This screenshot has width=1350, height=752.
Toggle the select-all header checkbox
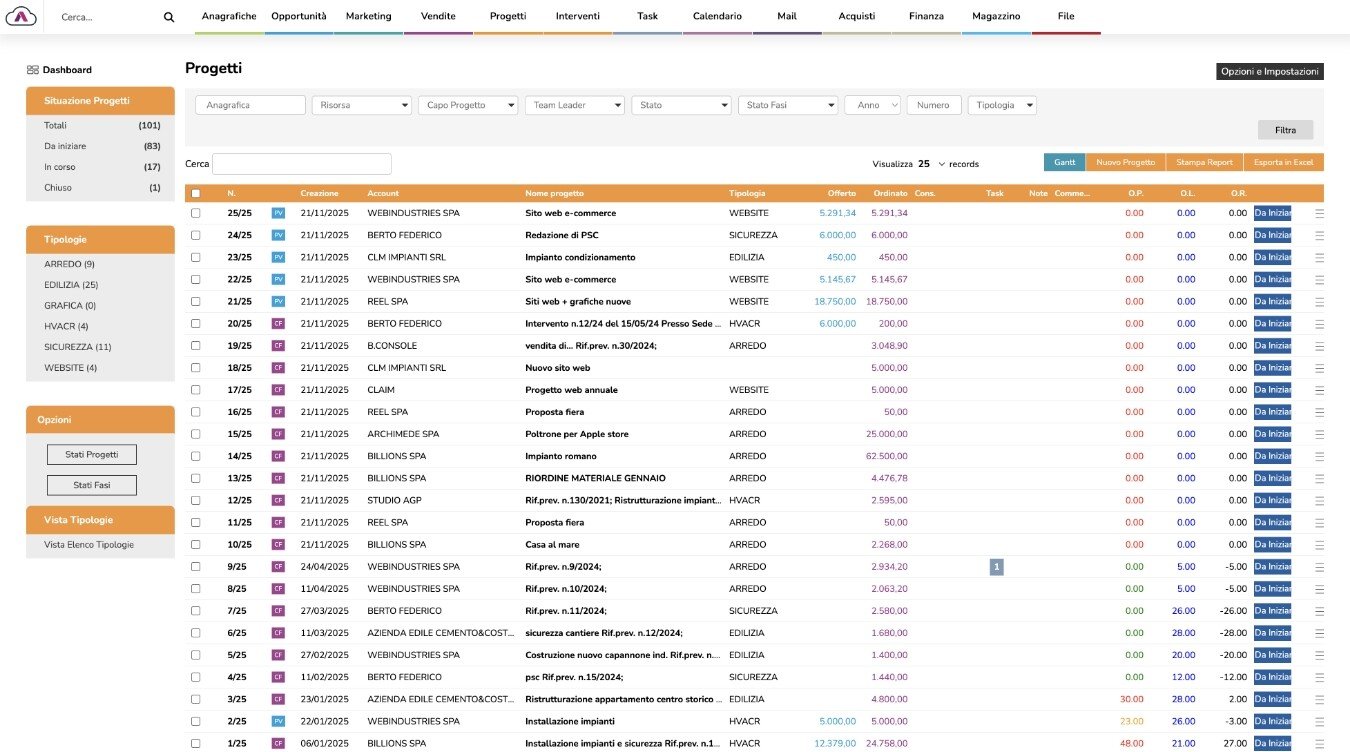pos(196,194)
